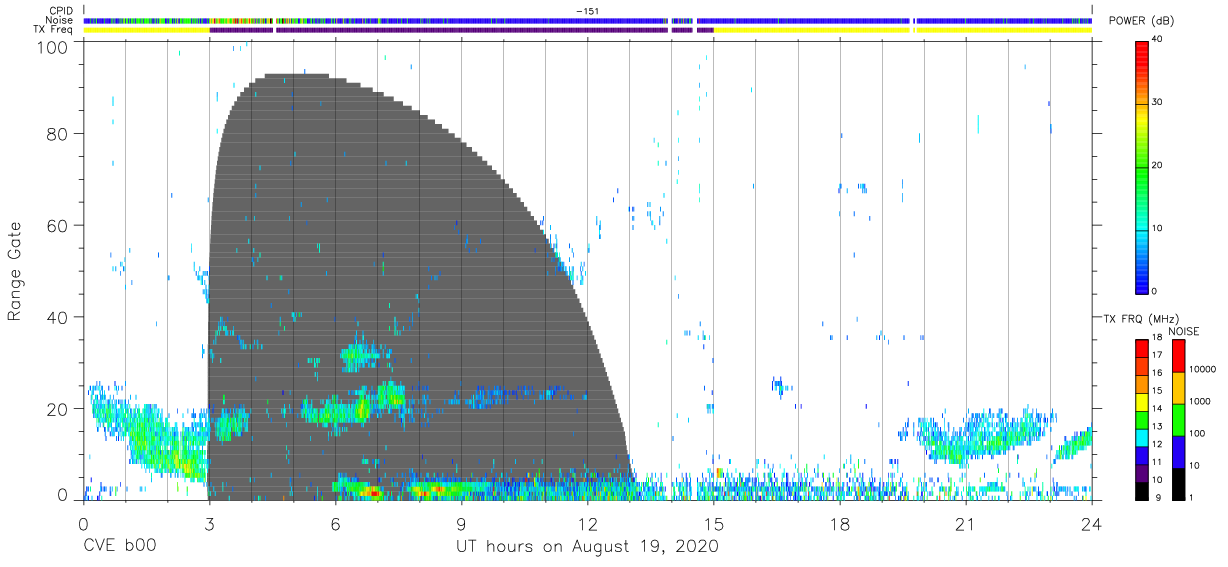The height and width of the screenshot is (567, 1228).
Task: Click the blue 10 noise legend swatch
Action: 1177,452
